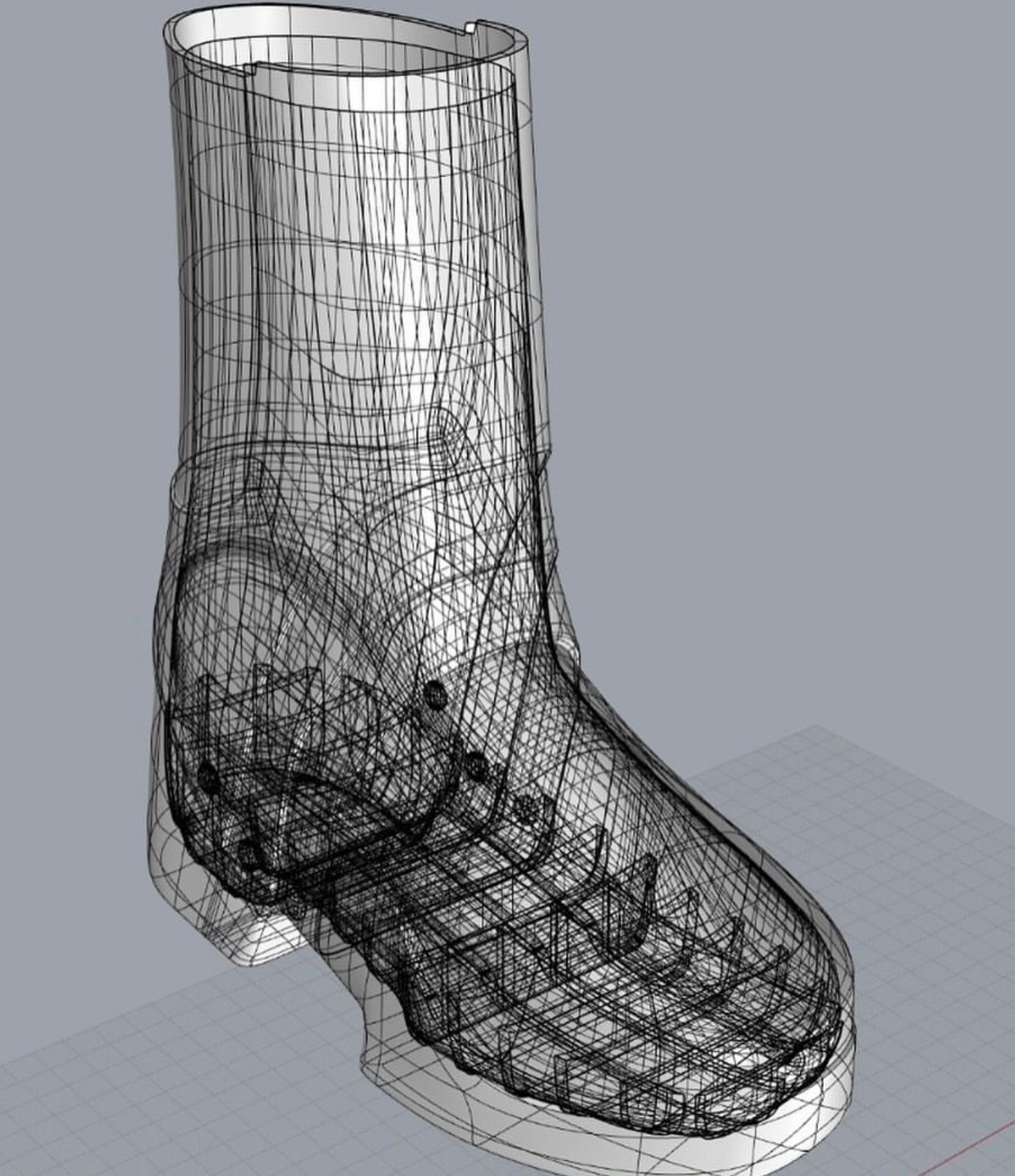Click the small rectangular notch on the boot's top rim

coord(471,29)
